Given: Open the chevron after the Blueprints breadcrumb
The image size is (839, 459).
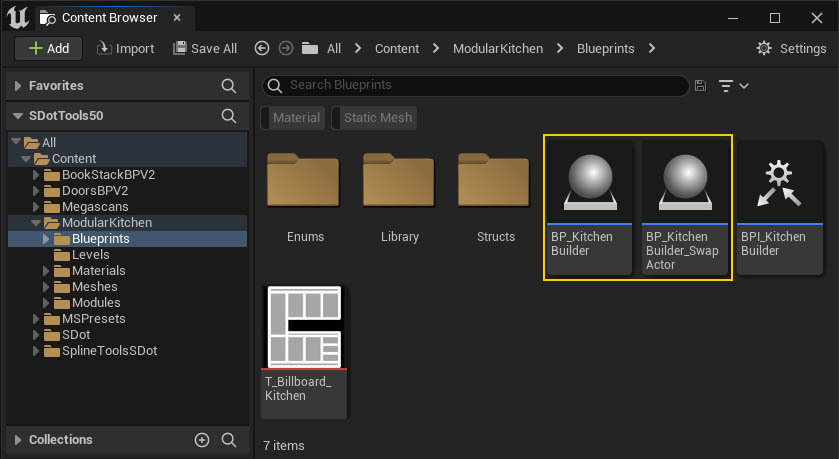Looking at the screenshot, I should pos(652,48).
